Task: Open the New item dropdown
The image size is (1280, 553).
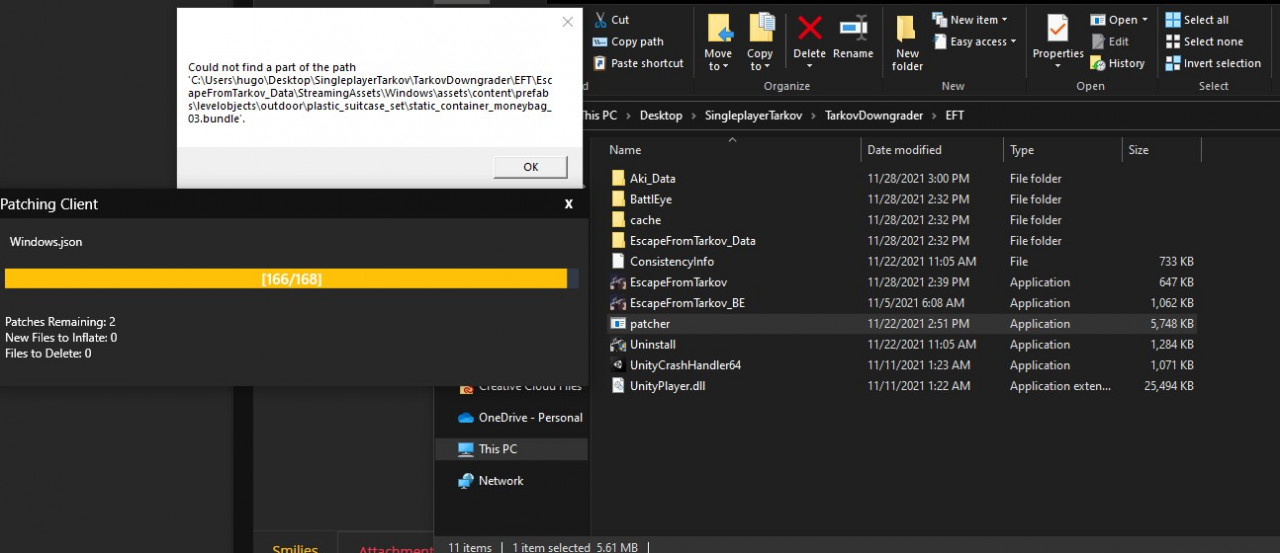Action: (970, 20)
